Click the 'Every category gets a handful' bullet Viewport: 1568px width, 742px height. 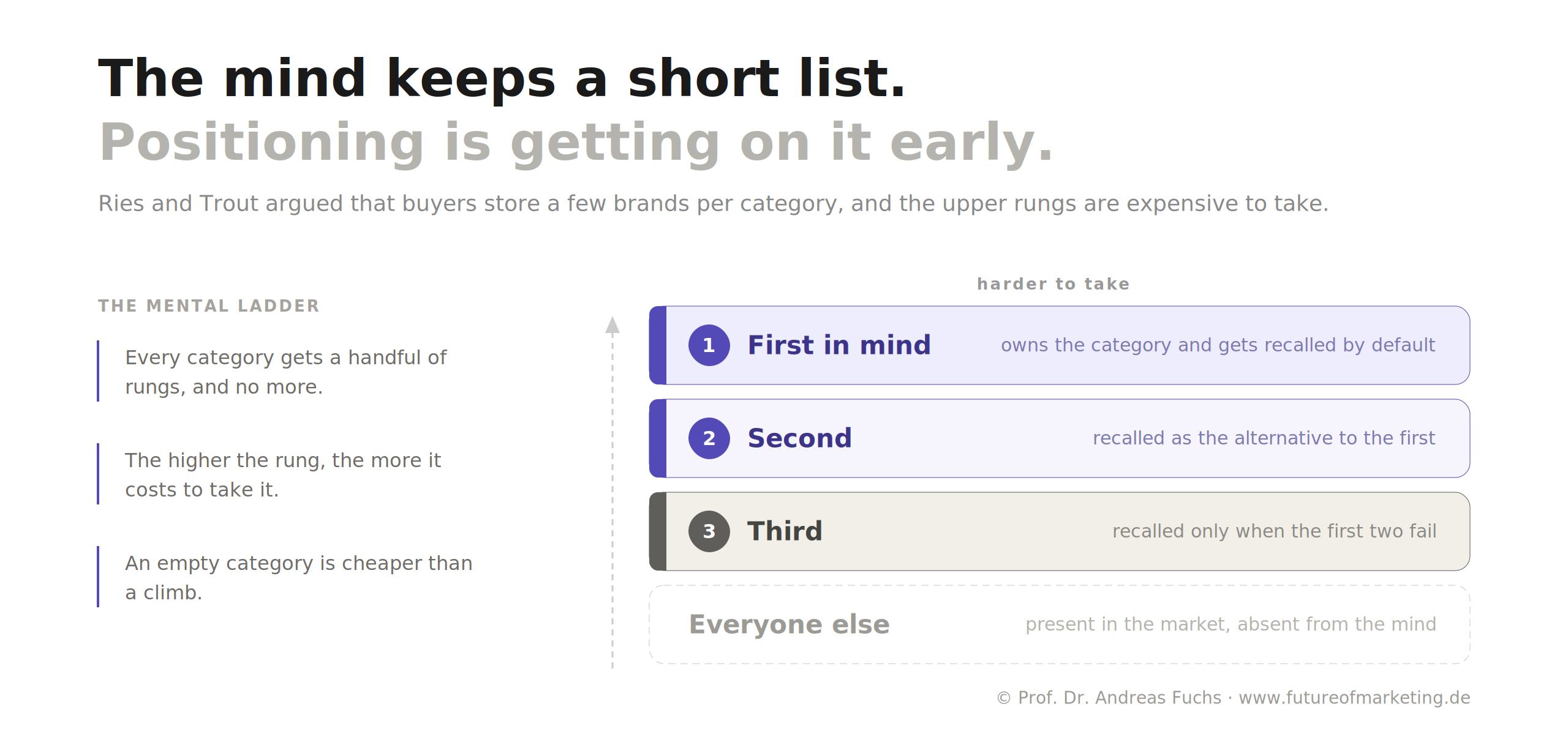tap(286, 372)
